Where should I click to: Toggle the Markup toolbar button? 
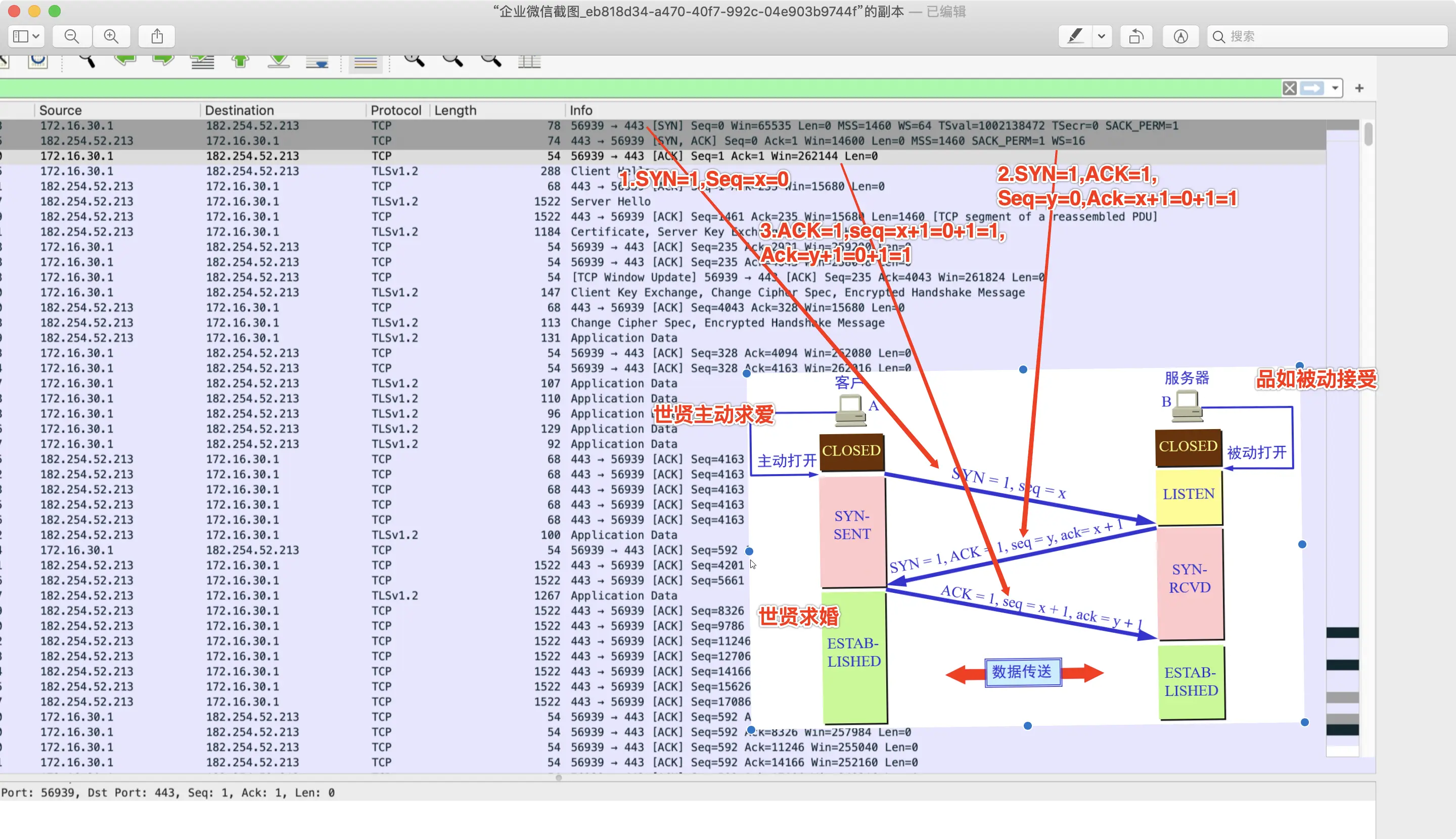click(x=1180, y=36)
